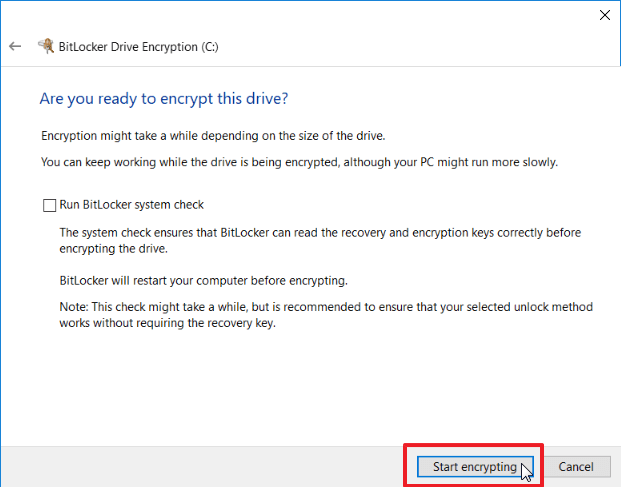Click the 'You can keep working' sentence
The height and width of the screenshot is (487, 621).
click(299, 162)
